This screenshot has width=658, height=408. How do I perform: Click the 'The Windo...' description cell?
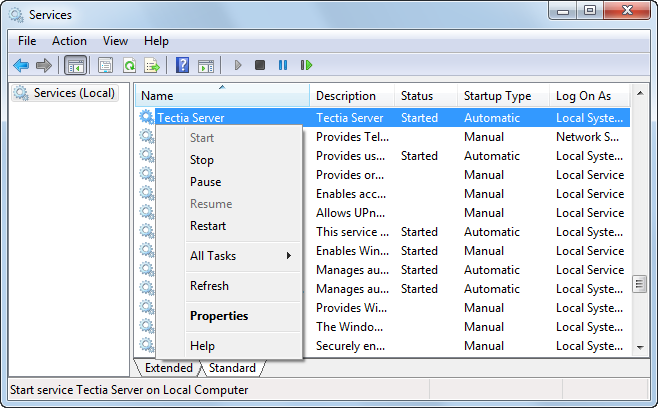(x=350, y=327)
